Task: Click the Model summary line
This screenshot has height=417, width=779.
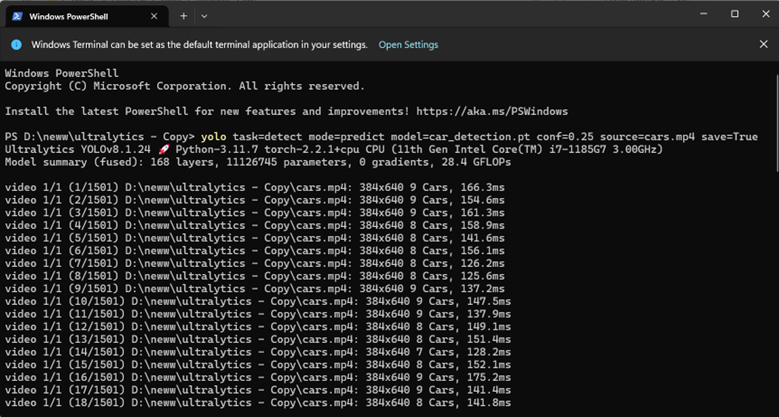Action: pos(258,162)
